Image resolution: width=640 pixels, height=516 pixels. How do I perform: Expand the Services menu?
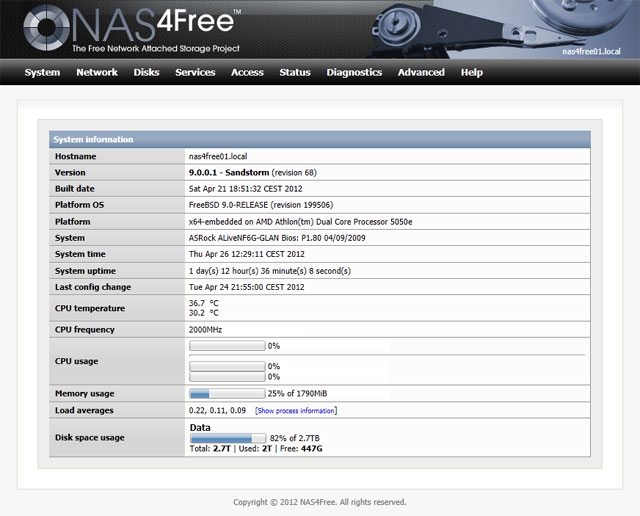tap(195, 72)
